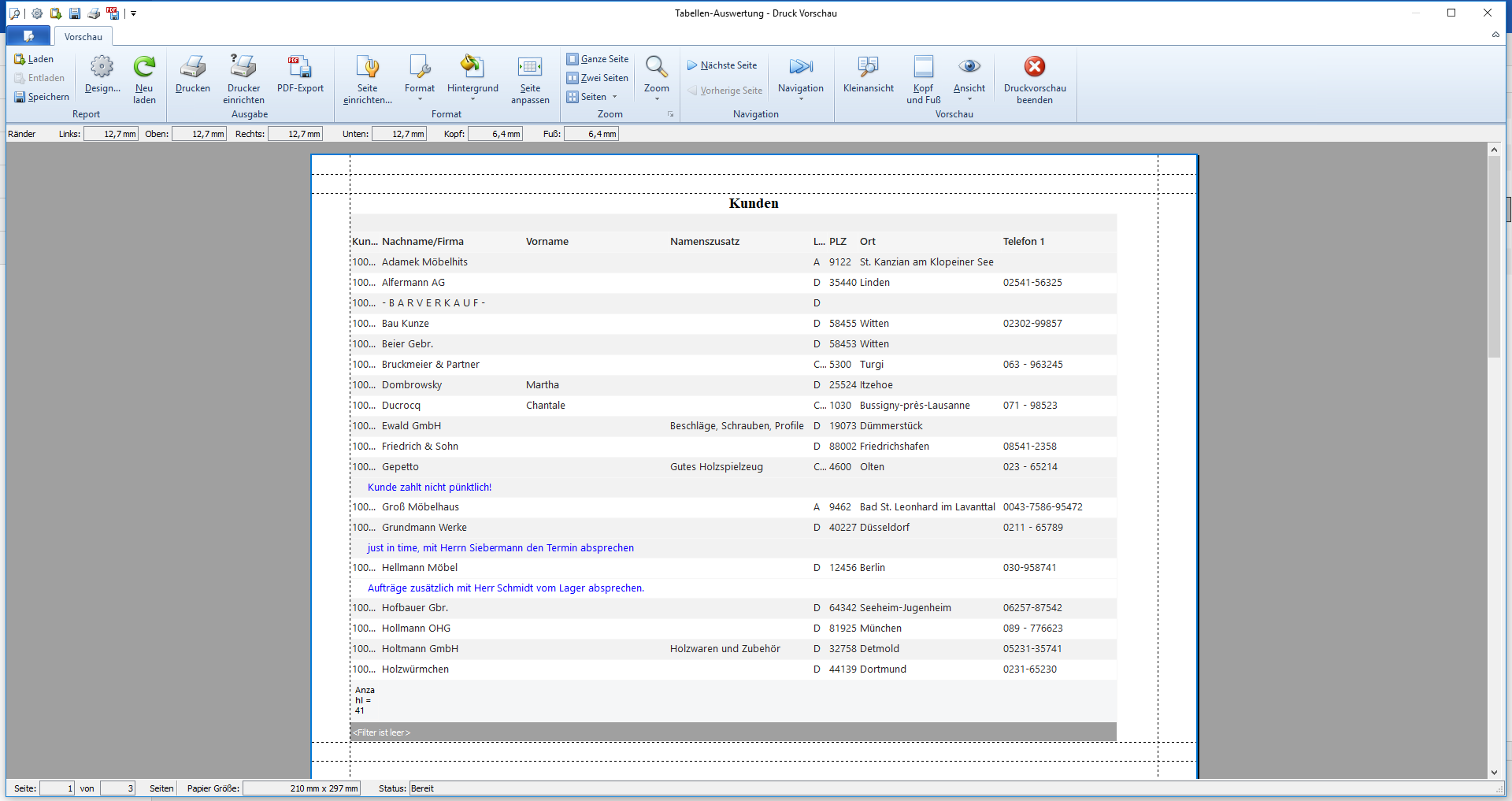Click the Fuß margin input field
This screenshot has height=801, width=1512.
(x=591, y=134)
